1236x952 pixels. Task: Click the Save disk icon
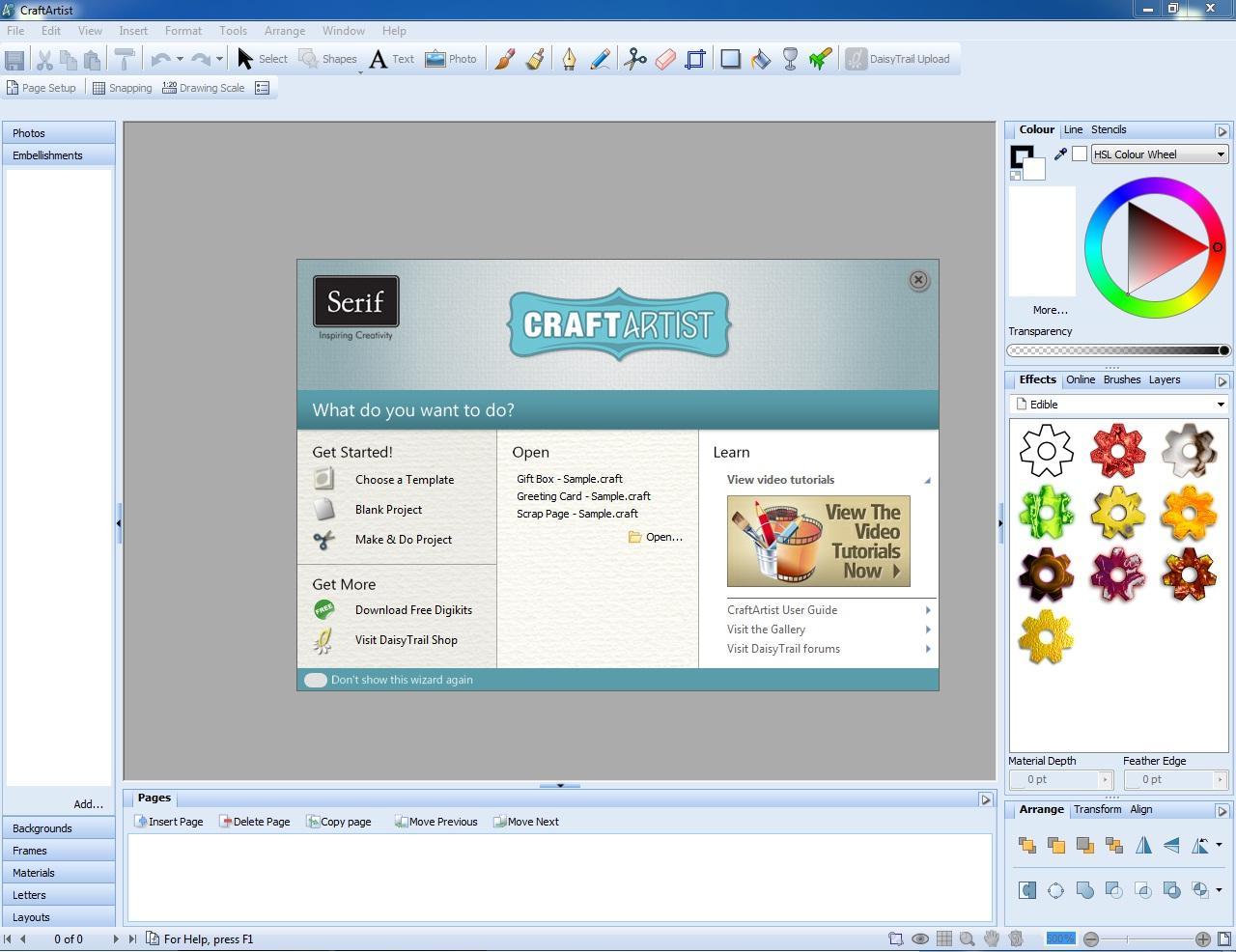(14, 59)
